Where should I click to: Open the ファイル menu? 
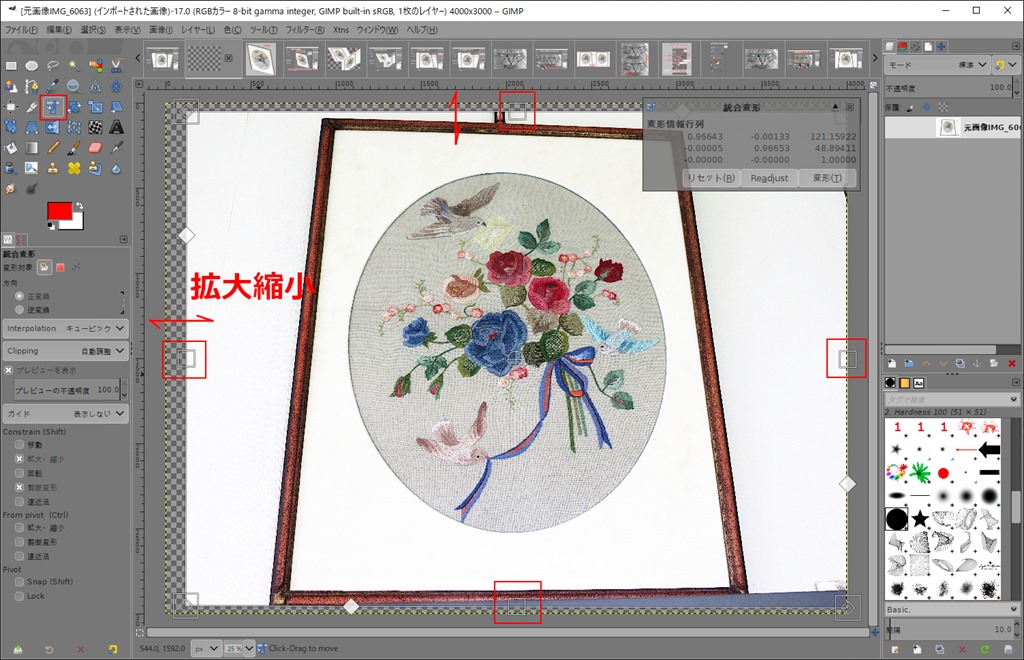(21, 30)
